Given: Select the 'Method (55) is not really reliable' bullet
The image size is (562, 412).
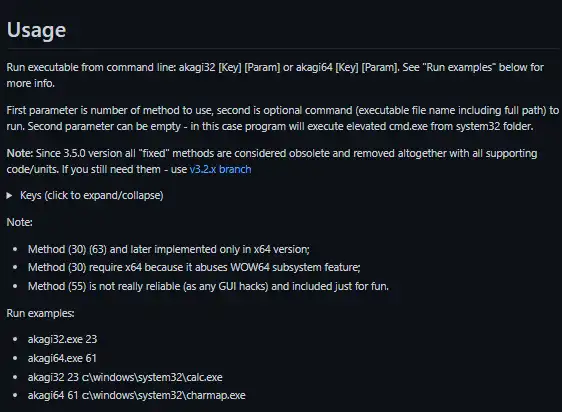Looking at the screenshot, I should tap(208, 286).
